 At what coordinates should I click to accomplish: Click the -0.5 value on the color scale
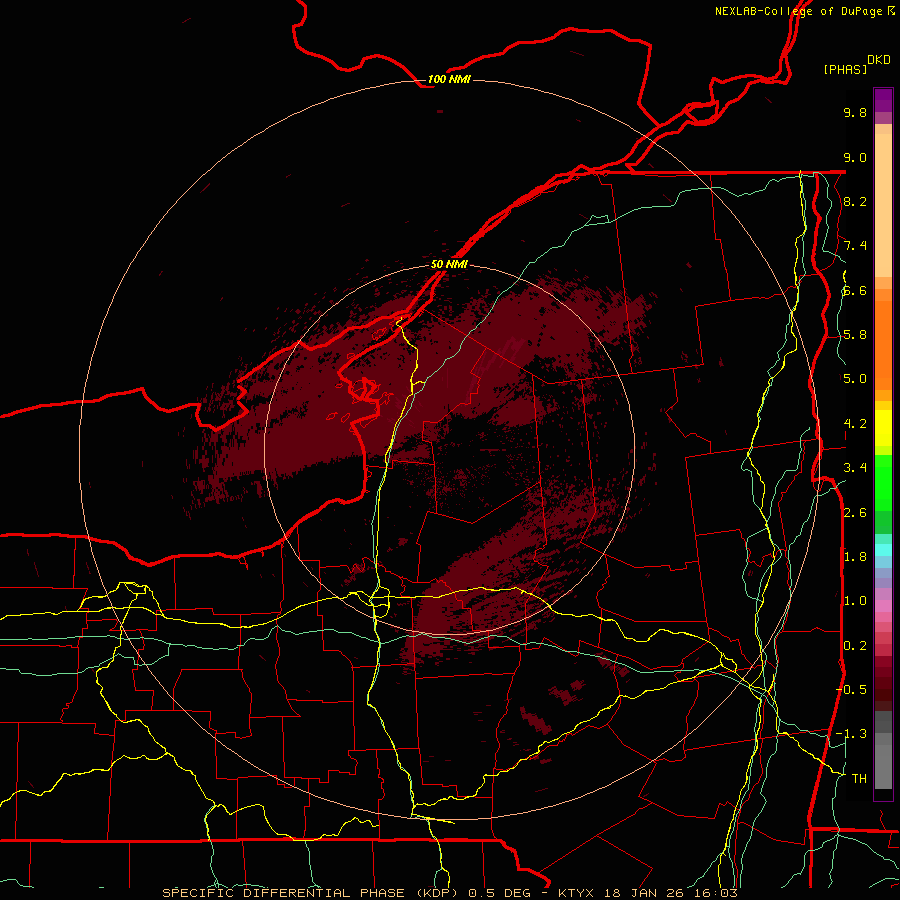(851, 690)
